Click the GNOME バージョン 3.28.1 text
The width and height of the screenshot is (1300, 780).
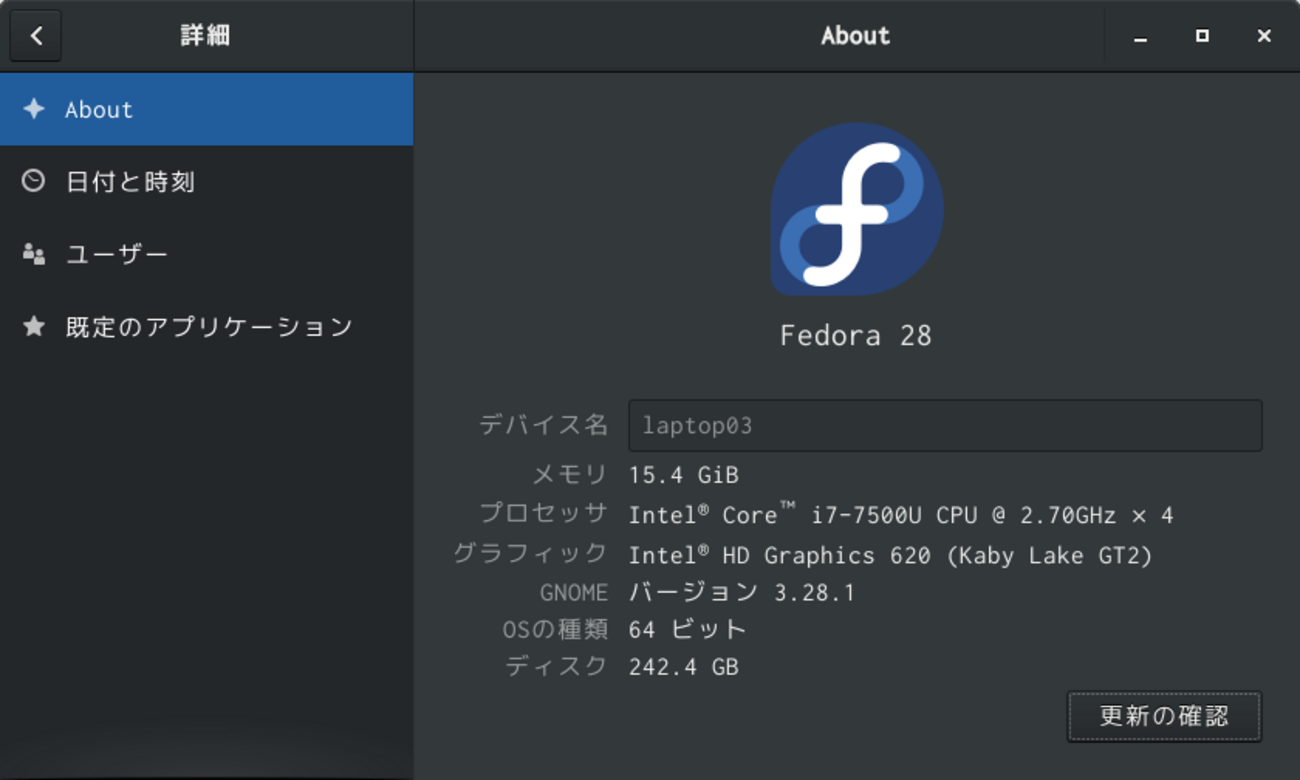[x=741, y=593]
